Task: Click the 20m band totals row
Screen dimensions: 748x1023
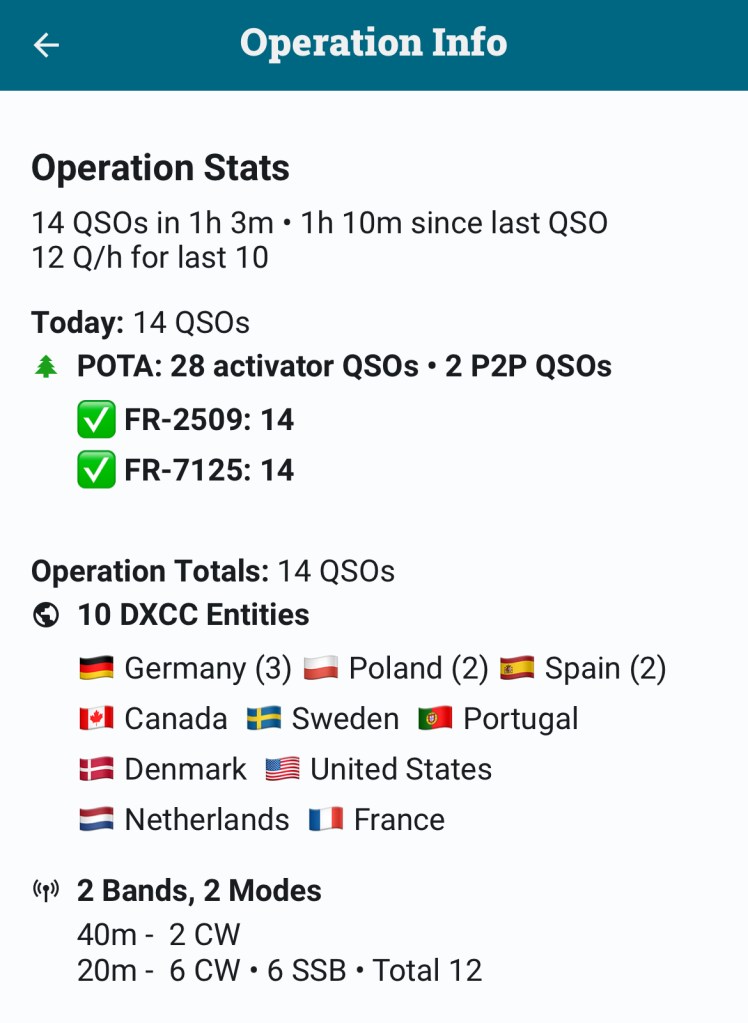Action: pos(279,970)
